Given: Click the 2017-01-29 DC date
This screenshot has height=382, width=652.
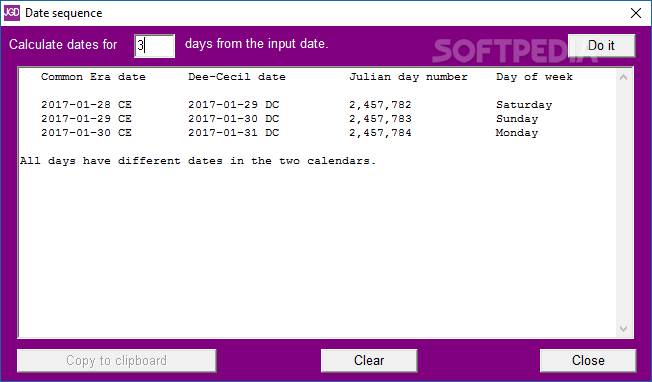Looking at the screenshot, I should (x=233, y=105).
